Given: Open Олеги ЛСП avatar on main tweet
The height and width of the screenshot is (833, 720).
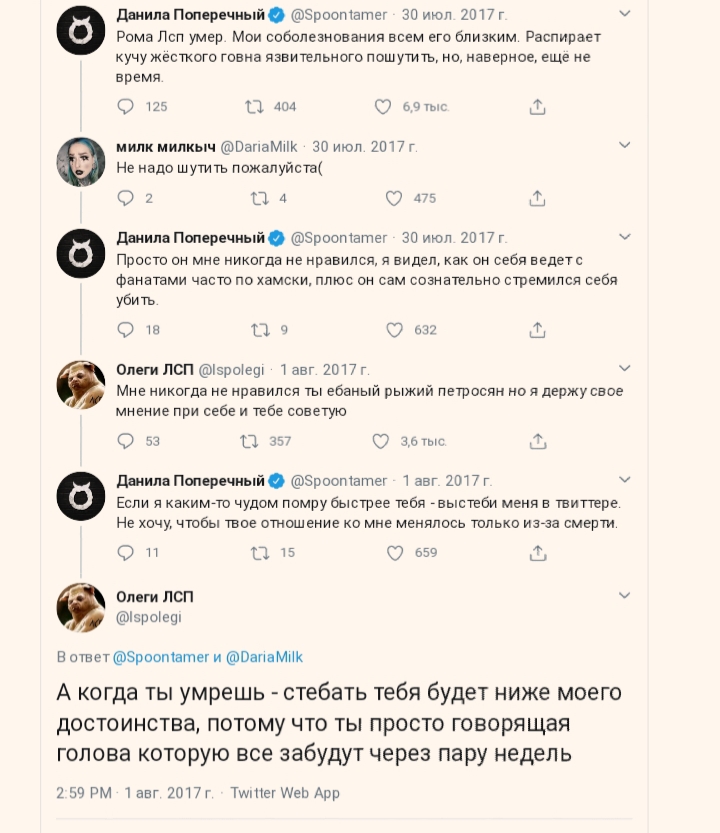Looking at the screenshot, I should pos(81,607).
